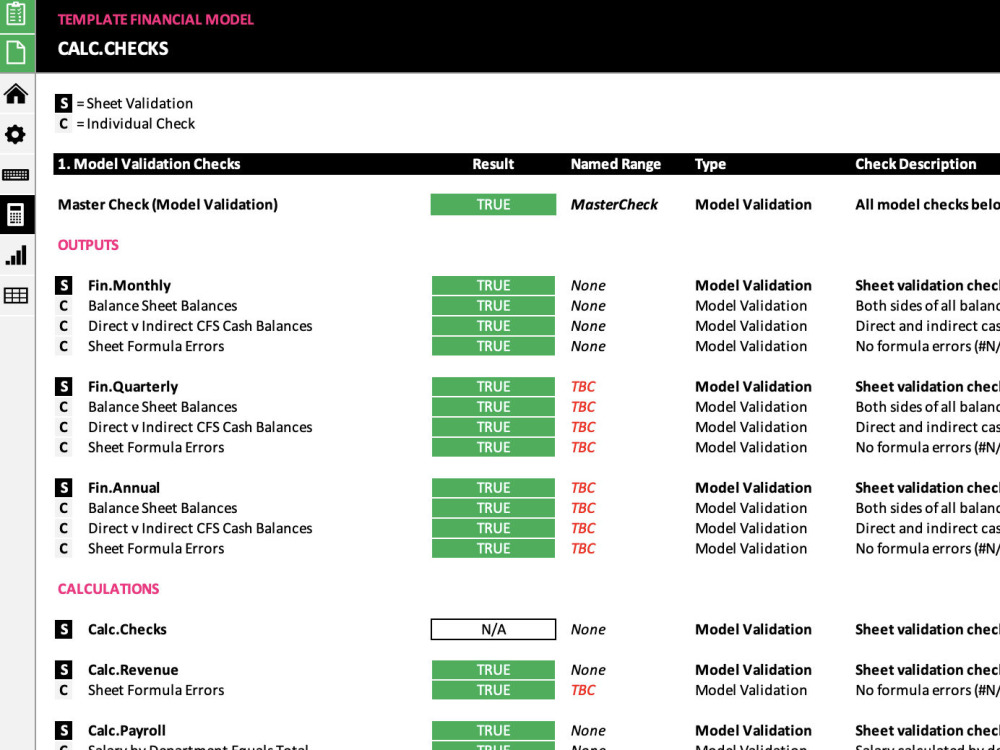Click the S badge beside Calc.Payroll
This screenshot has height=750, width=1000.
pyautogui.click(x=63, y=730)
